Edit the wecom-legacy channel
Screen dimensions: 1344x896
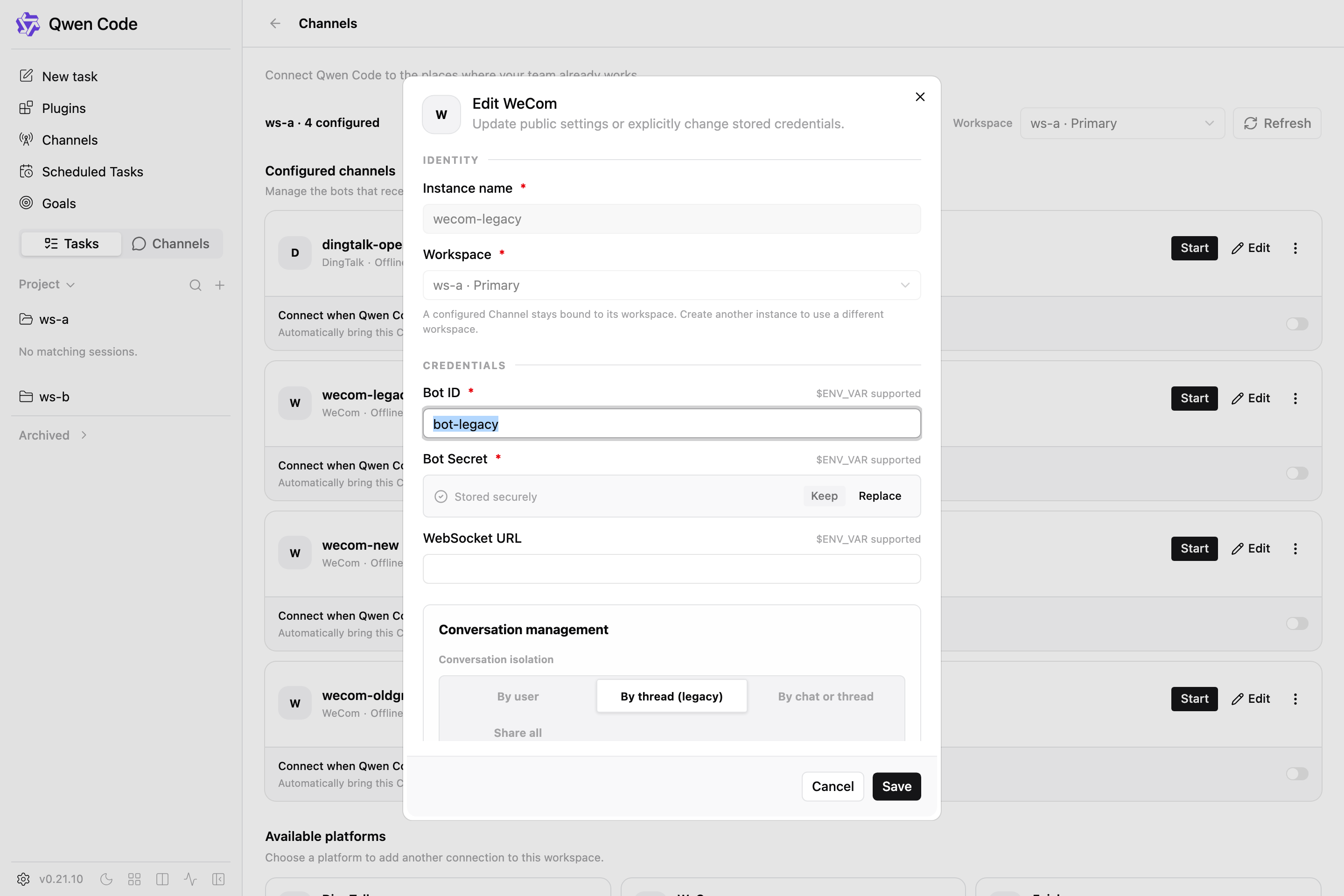1251,398
